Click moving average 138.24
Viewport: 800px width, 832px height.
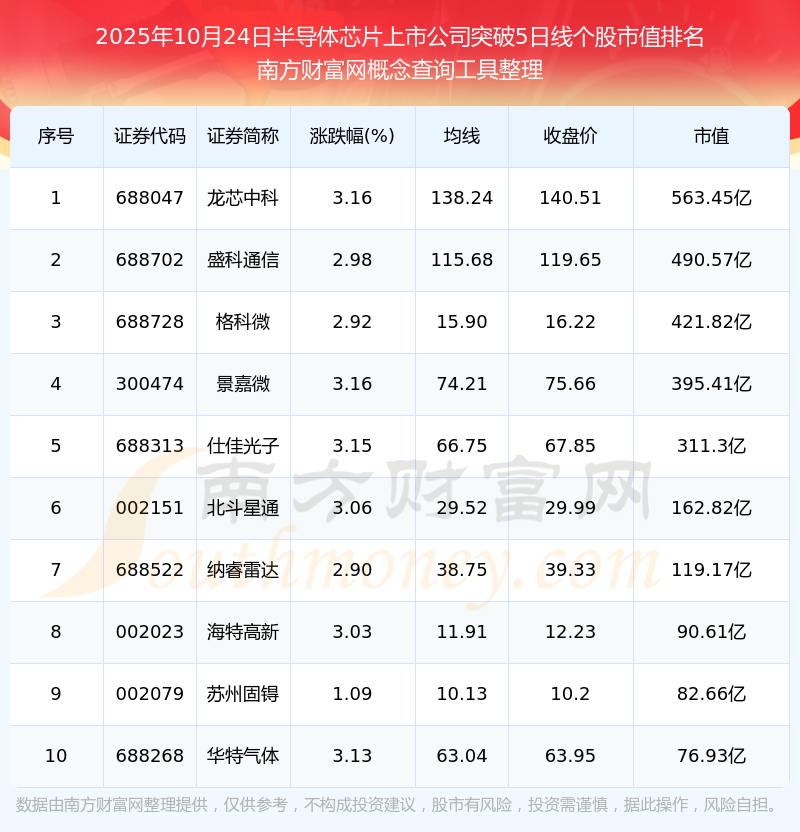[462, 198]
